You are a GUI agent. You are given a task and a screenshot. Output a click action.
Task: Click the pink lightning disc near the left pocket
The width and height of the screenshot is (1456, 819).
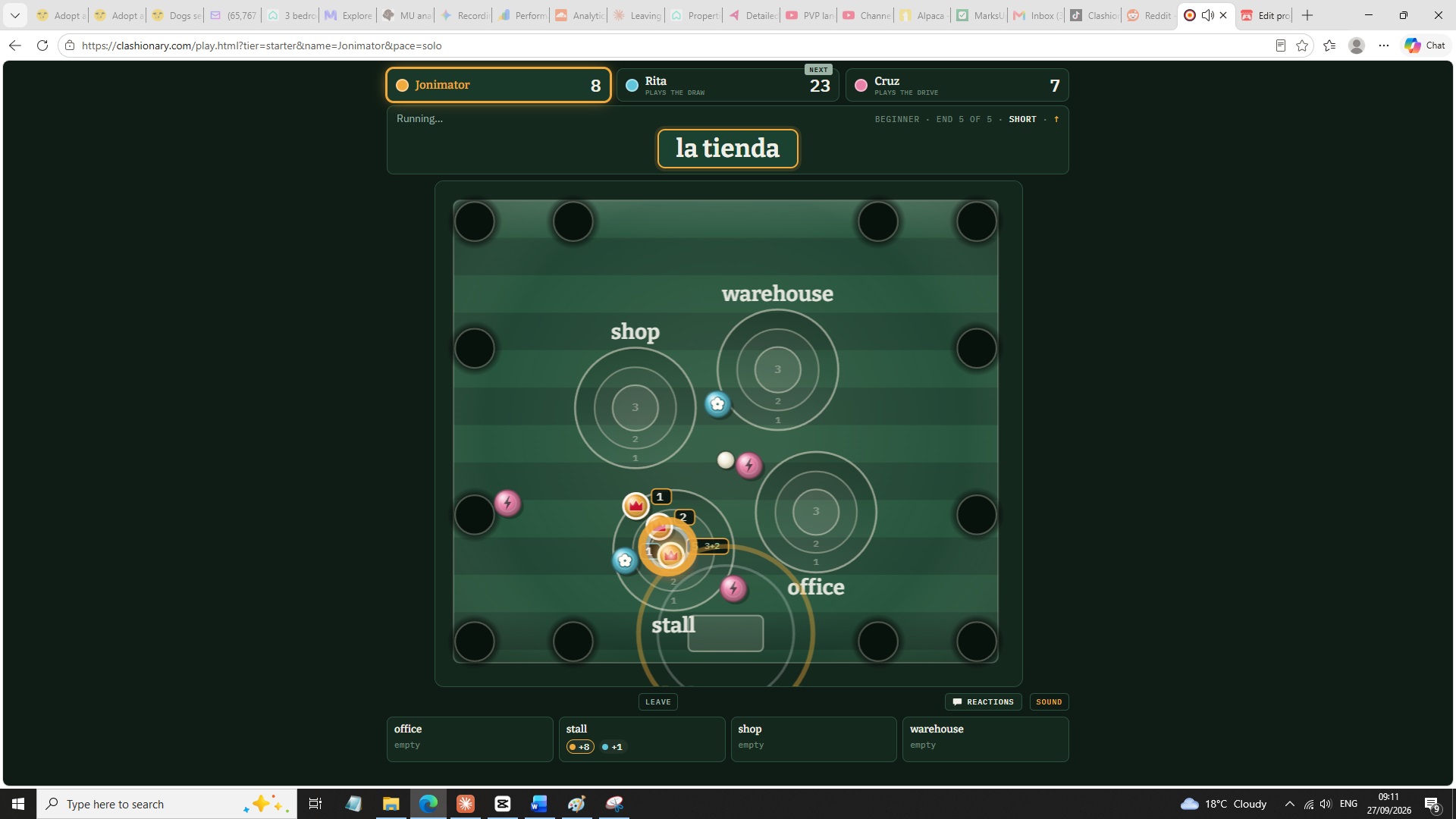pyautogui.click(x=507, y=503)
